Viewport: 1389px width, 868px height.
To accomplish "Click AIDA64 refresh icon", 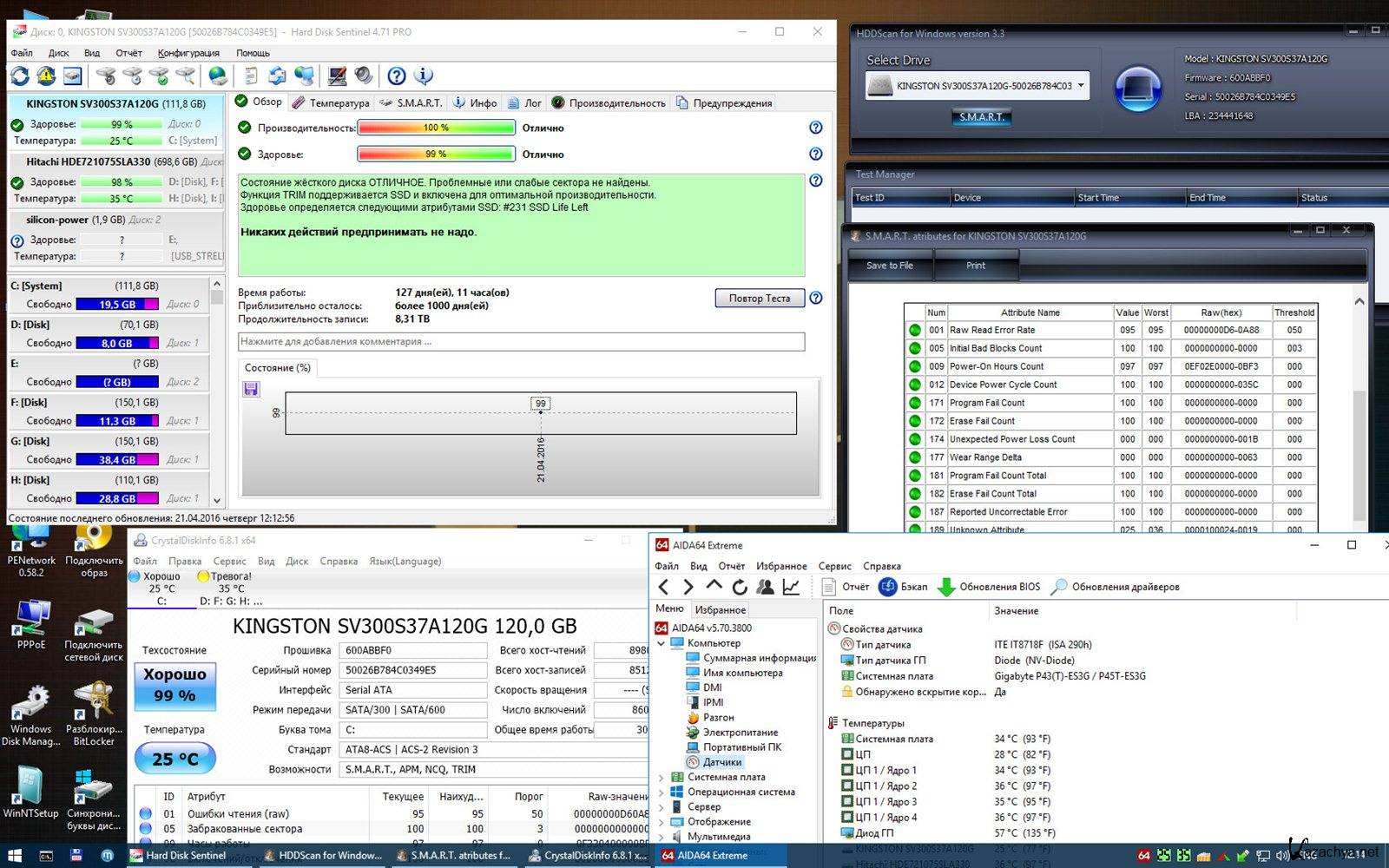I will pyautogui.click(x=739, y=587).
